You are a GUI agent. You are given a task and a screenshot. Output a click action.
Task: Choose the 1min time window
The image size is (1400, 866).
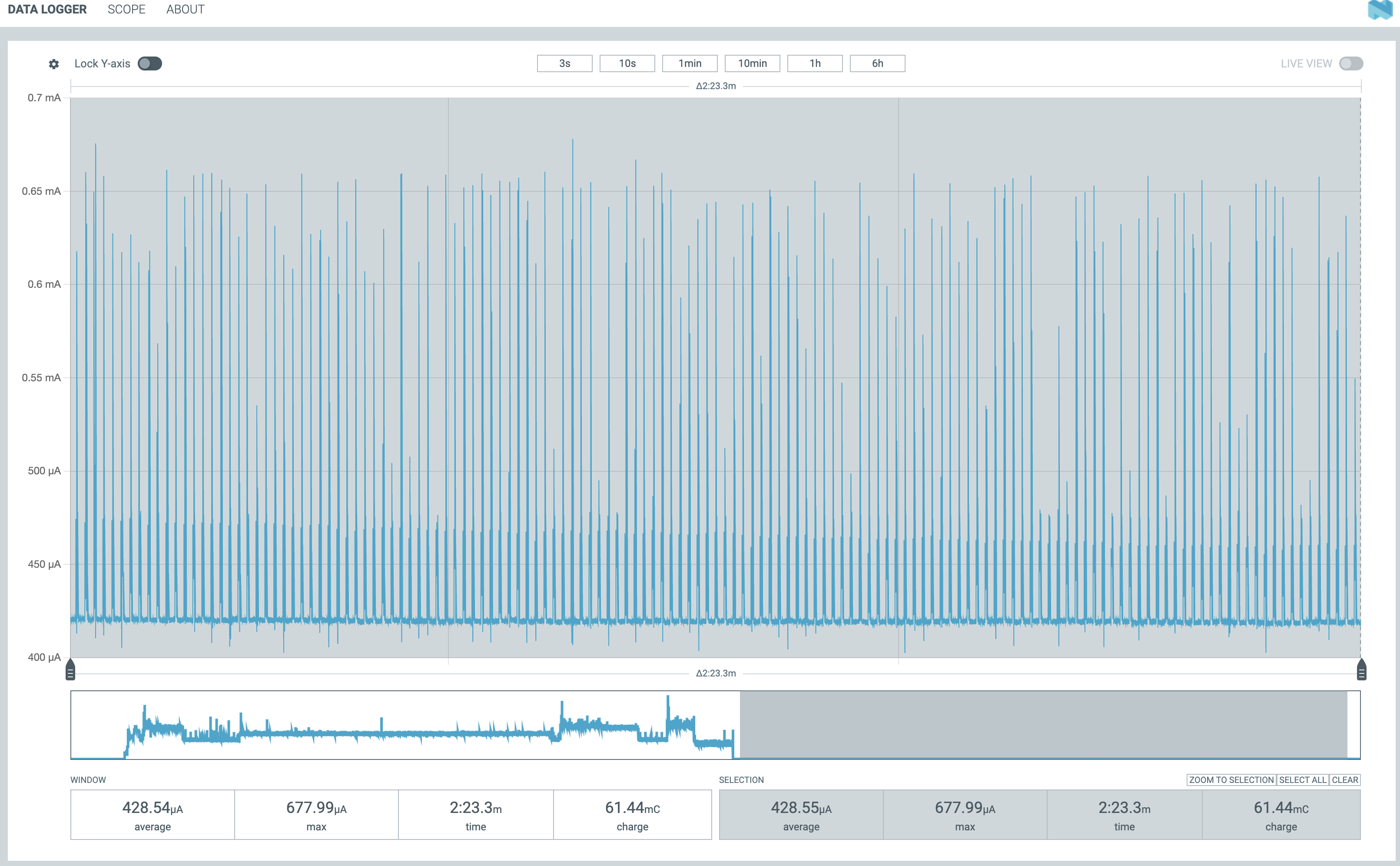click(x=690, y=63)
